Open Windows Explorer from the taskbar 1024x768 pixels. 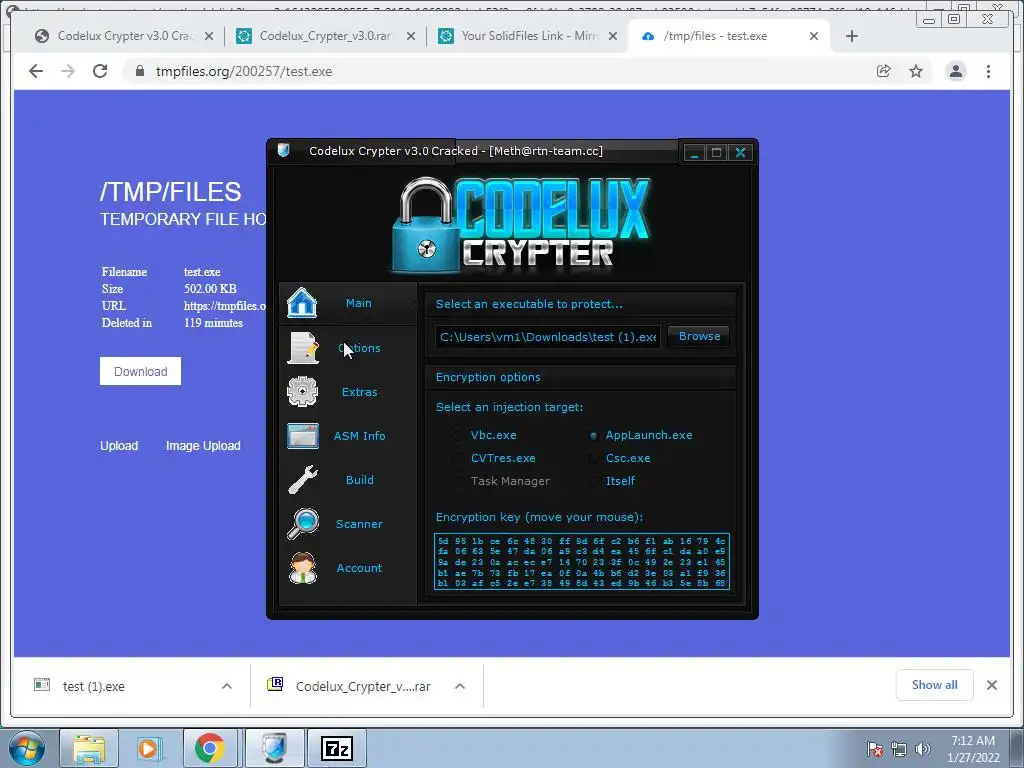click(89, 748)
